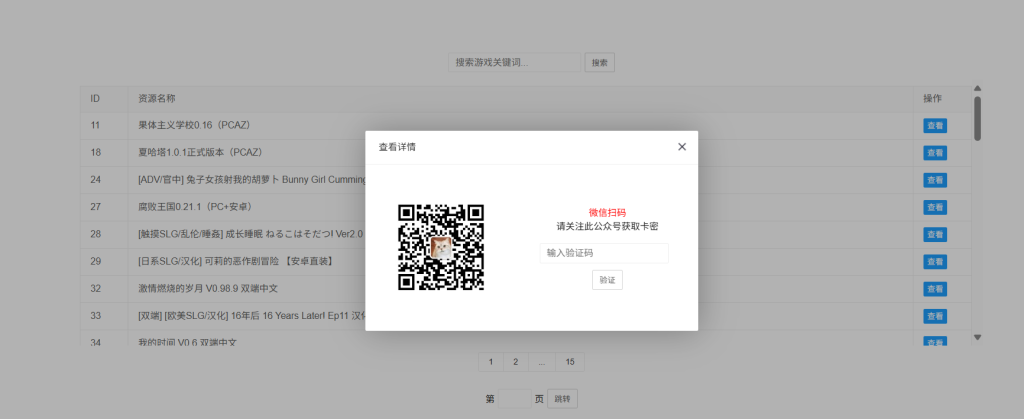Select row 腐败王国0.21.1 (PC+安卓)

(525, 207)
